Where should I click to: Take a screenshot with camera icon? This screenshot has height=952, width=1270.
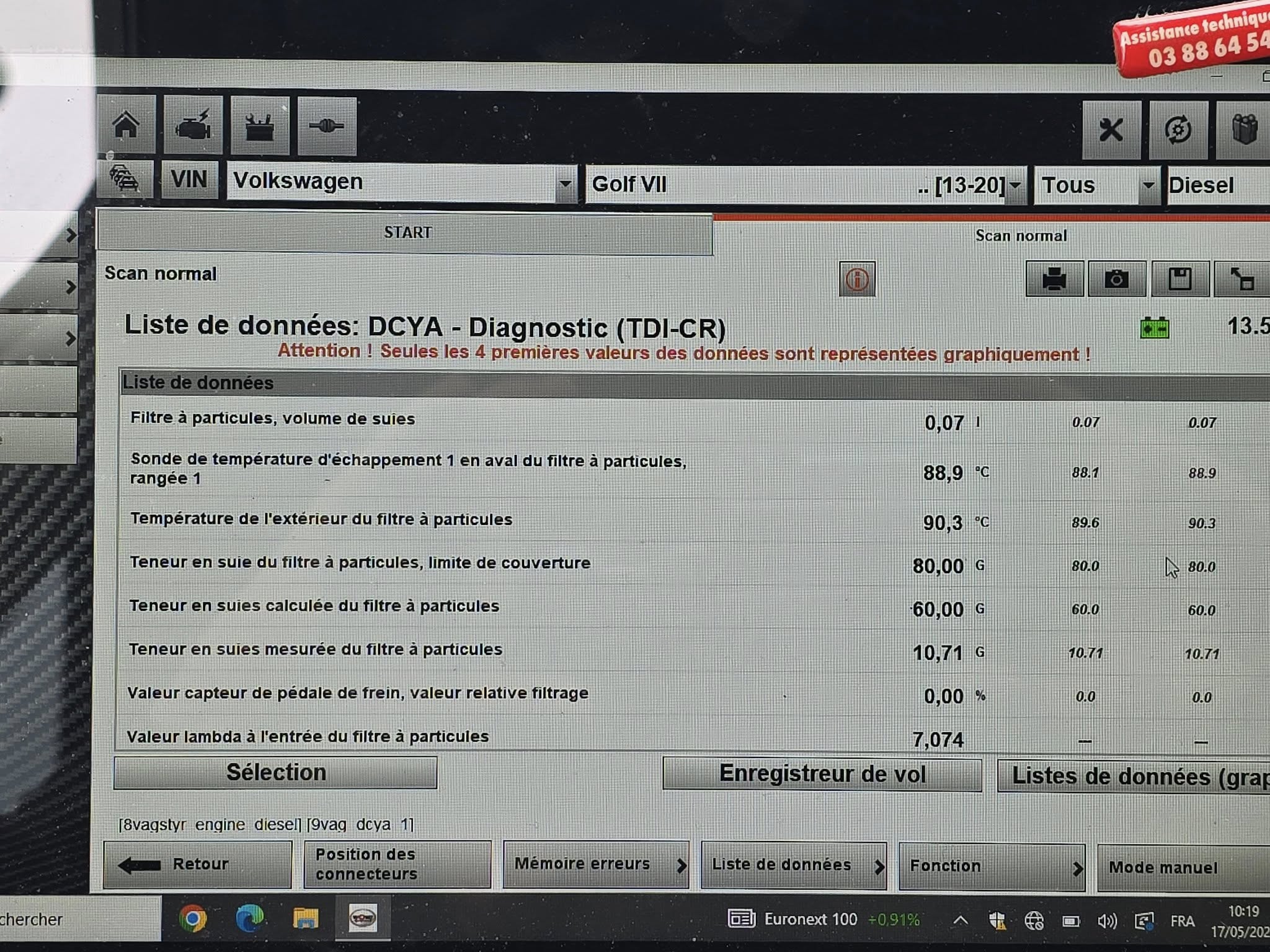tap(1116, 279)
